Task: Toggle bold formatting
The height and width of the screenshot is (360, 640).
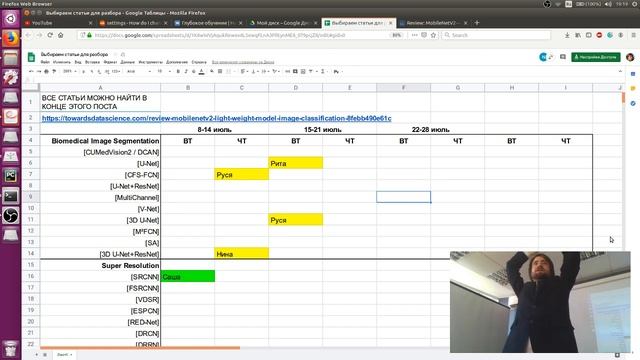Action: click(178, 71)
